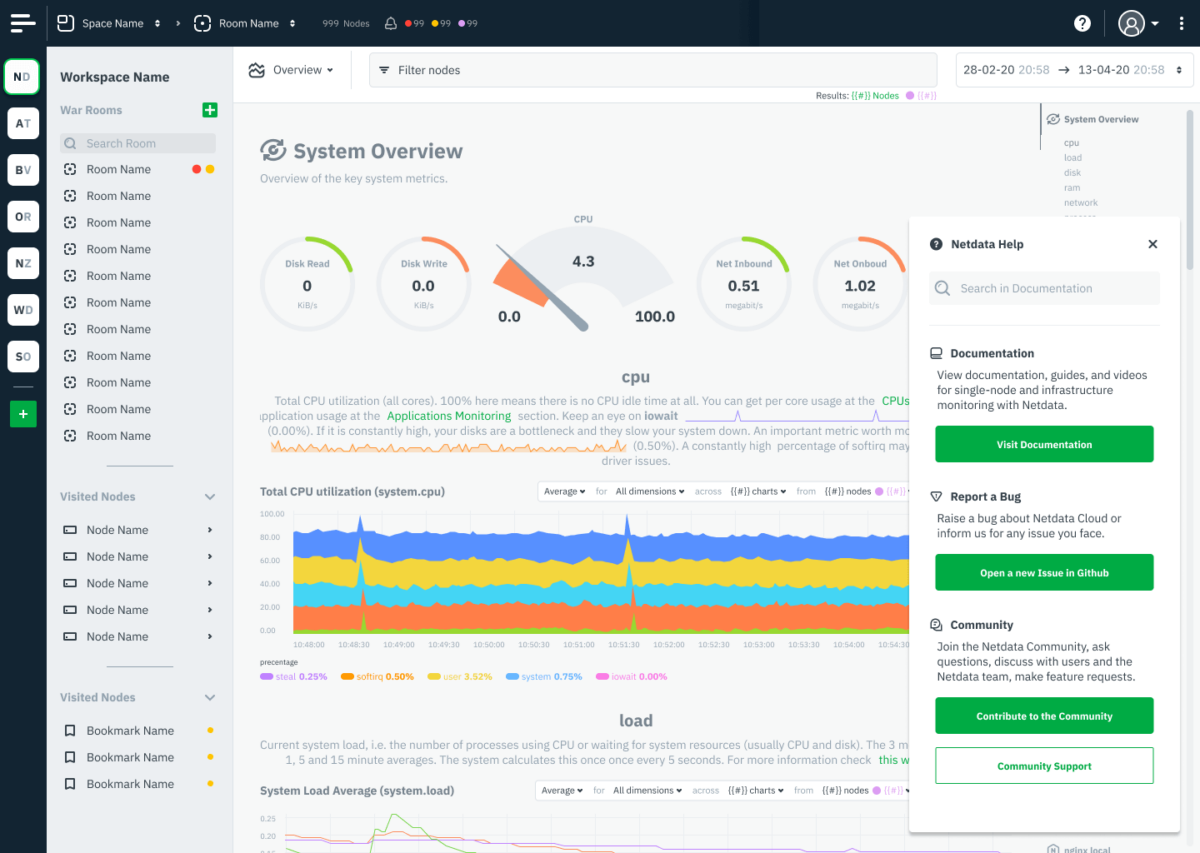Jump to cpu in System Overview menu
Viewport: 1200px width, 853px height.
point(1071,143)
